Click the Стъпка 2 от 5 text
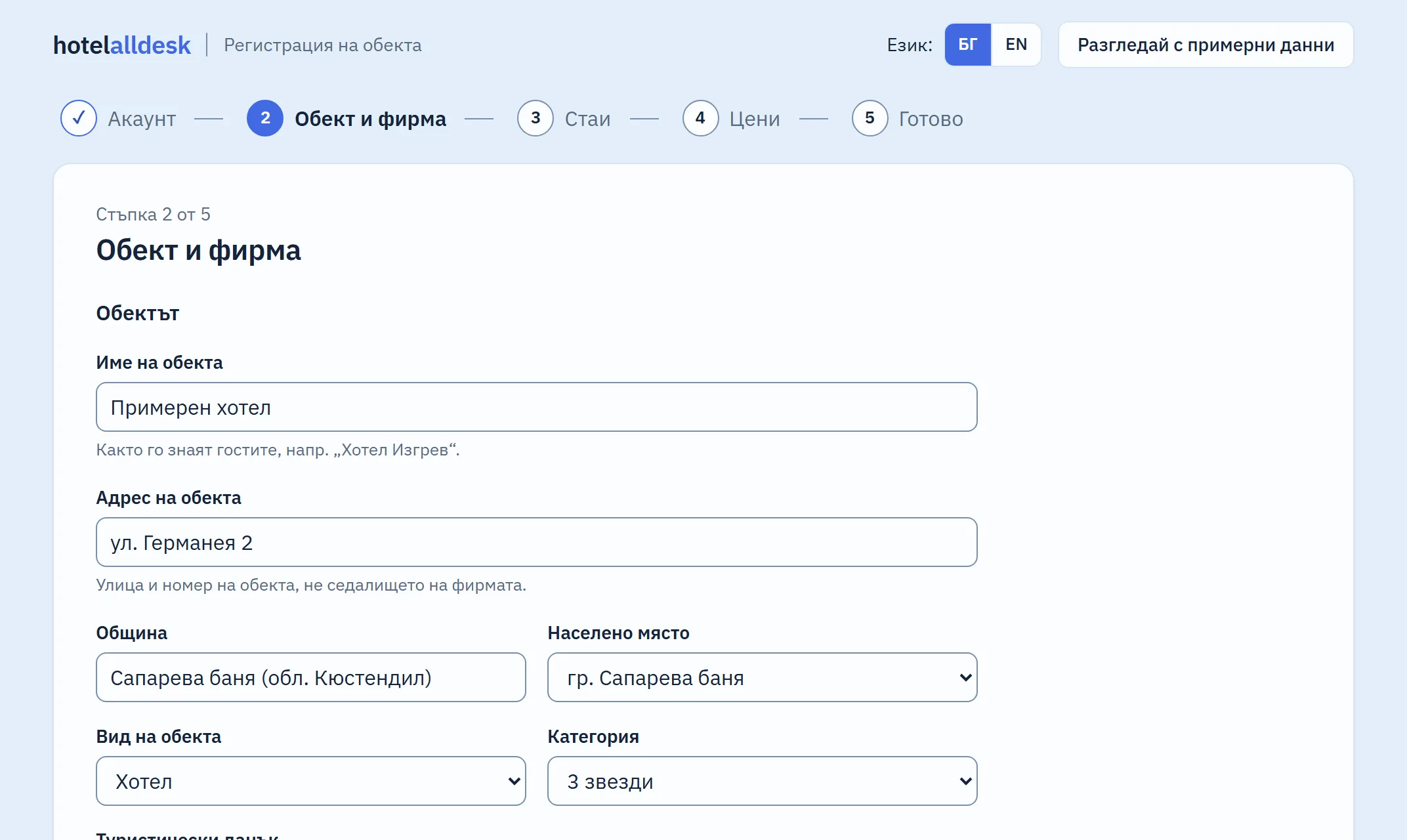Screen dimensions: 1407x840 click(x=153, y=215)
